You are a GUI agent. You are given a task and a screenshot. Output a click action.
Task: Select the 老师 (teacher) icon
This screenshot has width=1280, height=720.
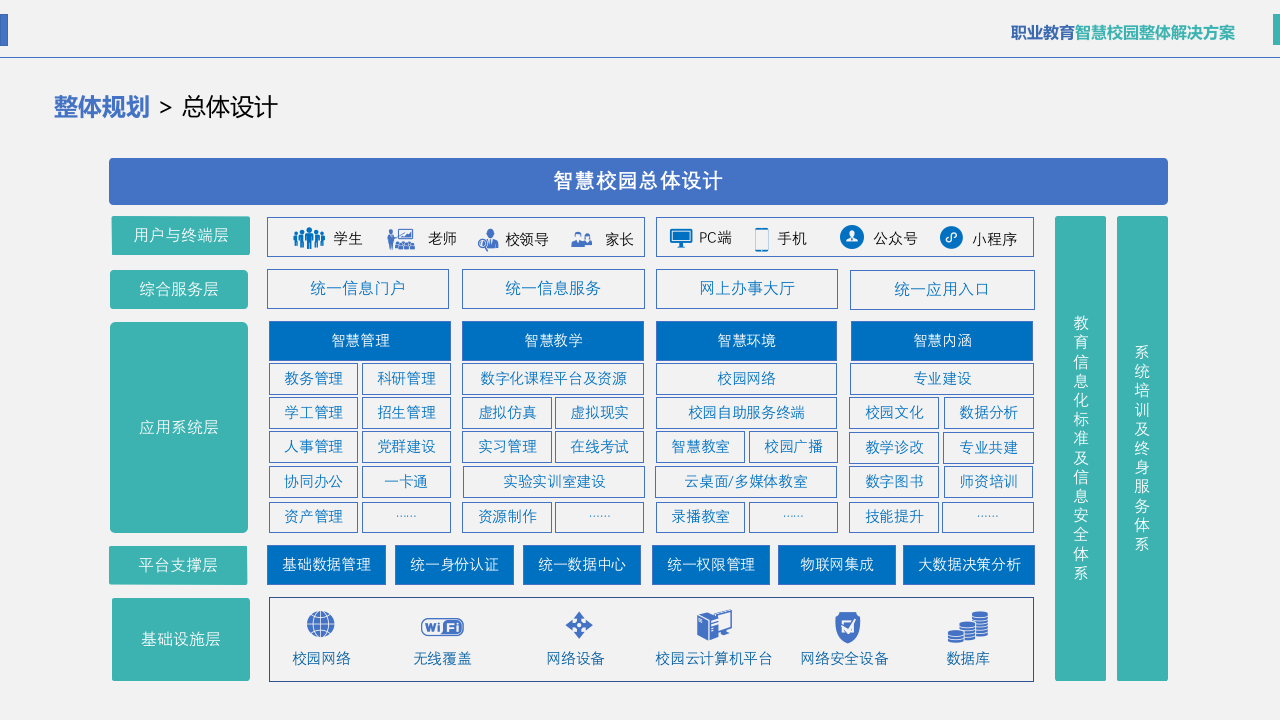404,237
